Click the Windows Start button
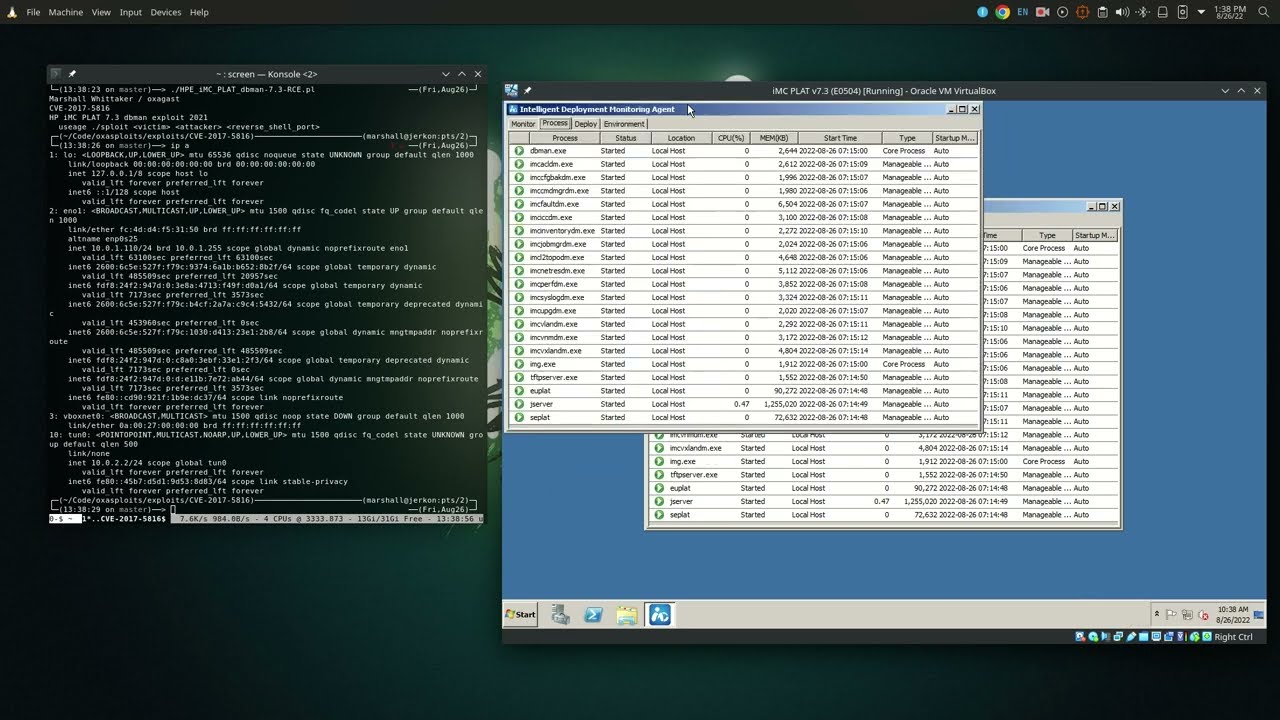1280x720 pixels. [x=520, y=614]
